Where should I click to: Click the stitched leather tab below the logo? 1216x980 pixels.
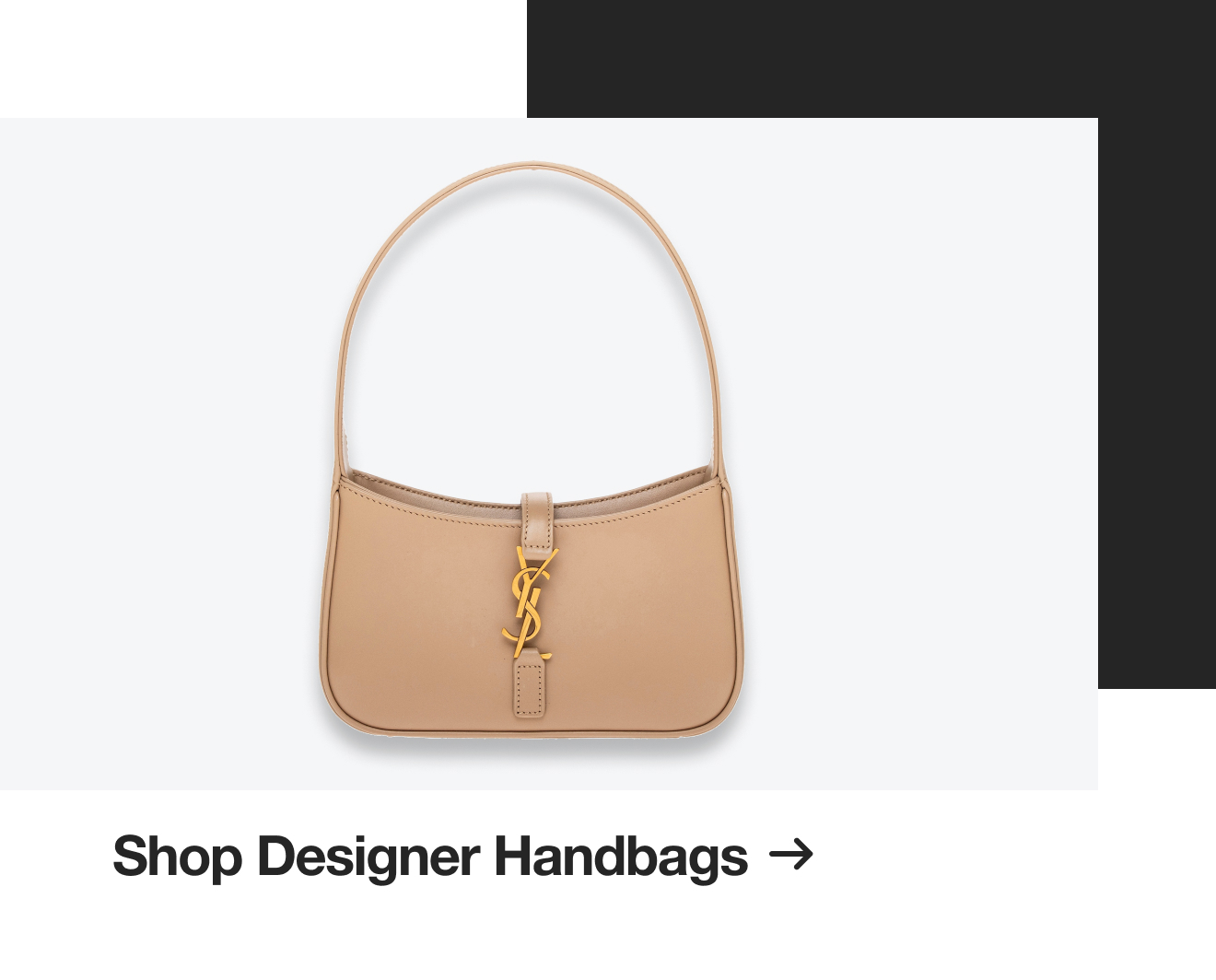tap(529, 682)
